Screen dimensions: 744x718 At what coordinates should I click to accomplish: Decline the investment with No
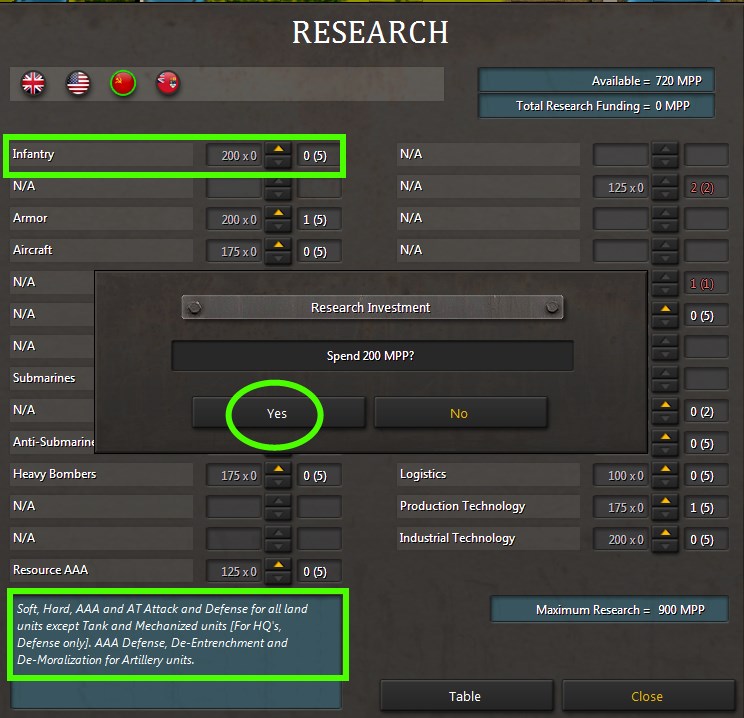[460, 413]
